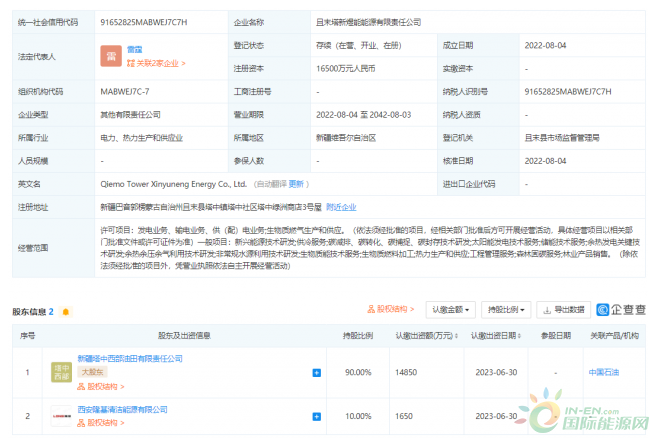
Task: Click the organization code MABWEJ7C-7
Action: 124,92
